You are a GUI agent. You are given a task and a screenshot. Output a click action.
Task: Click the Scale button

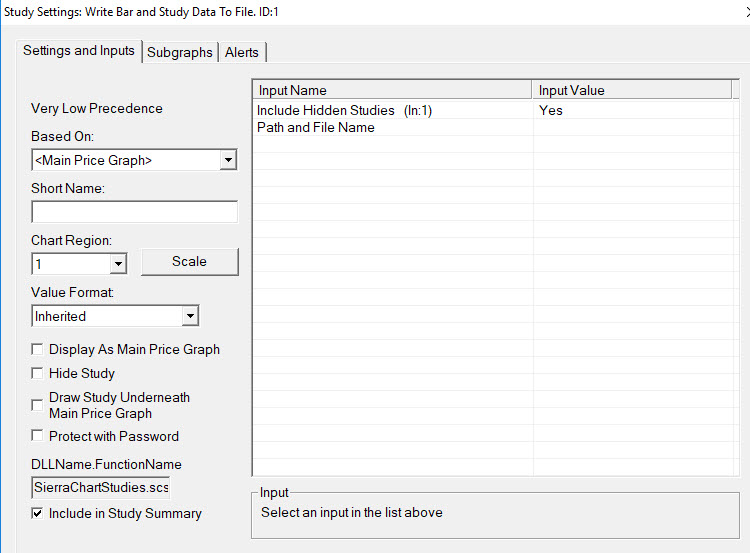tap(189, 261)
